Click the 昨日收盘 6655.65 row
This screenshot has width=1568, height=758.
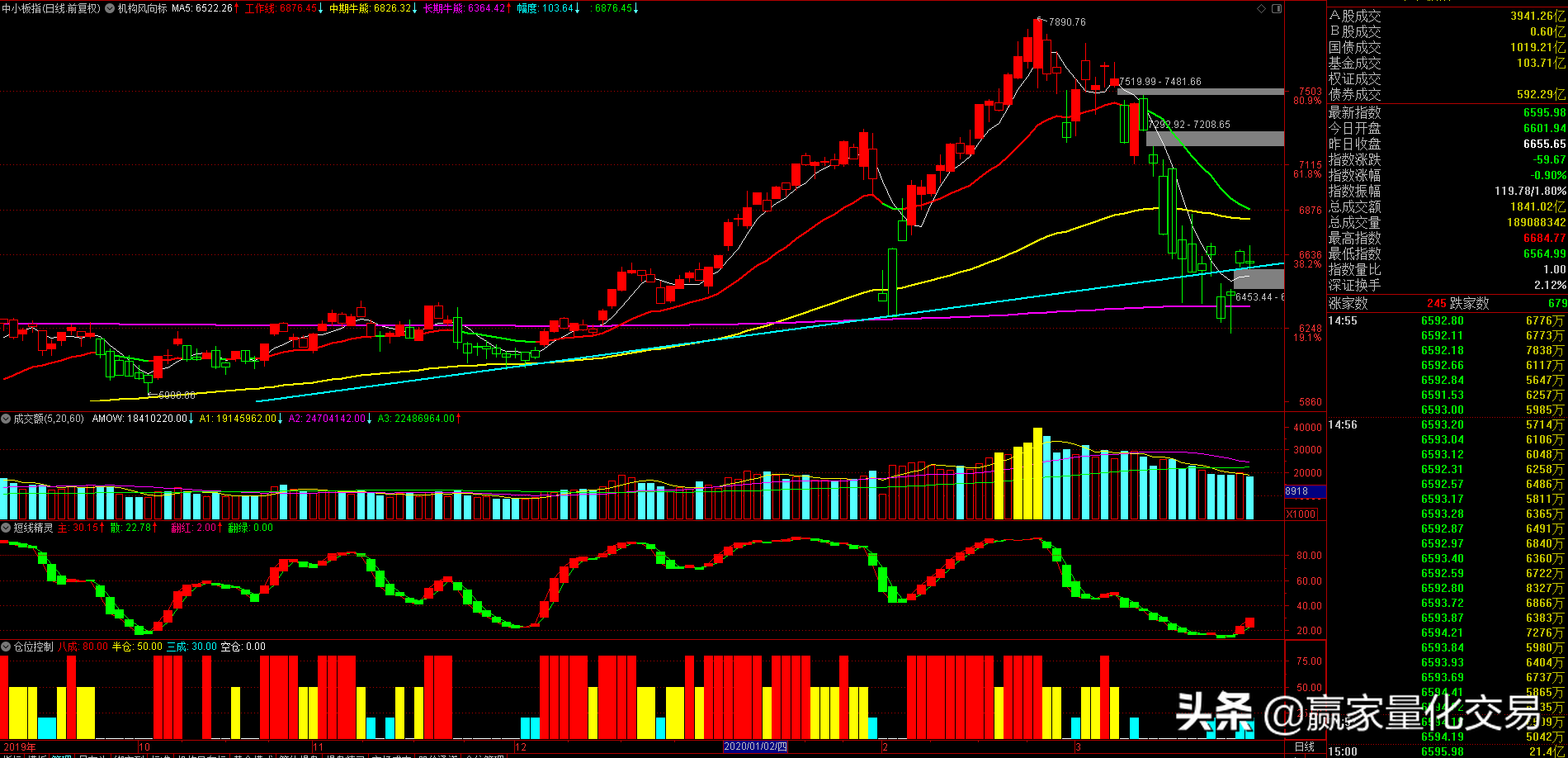click(x=1447, y=144)
